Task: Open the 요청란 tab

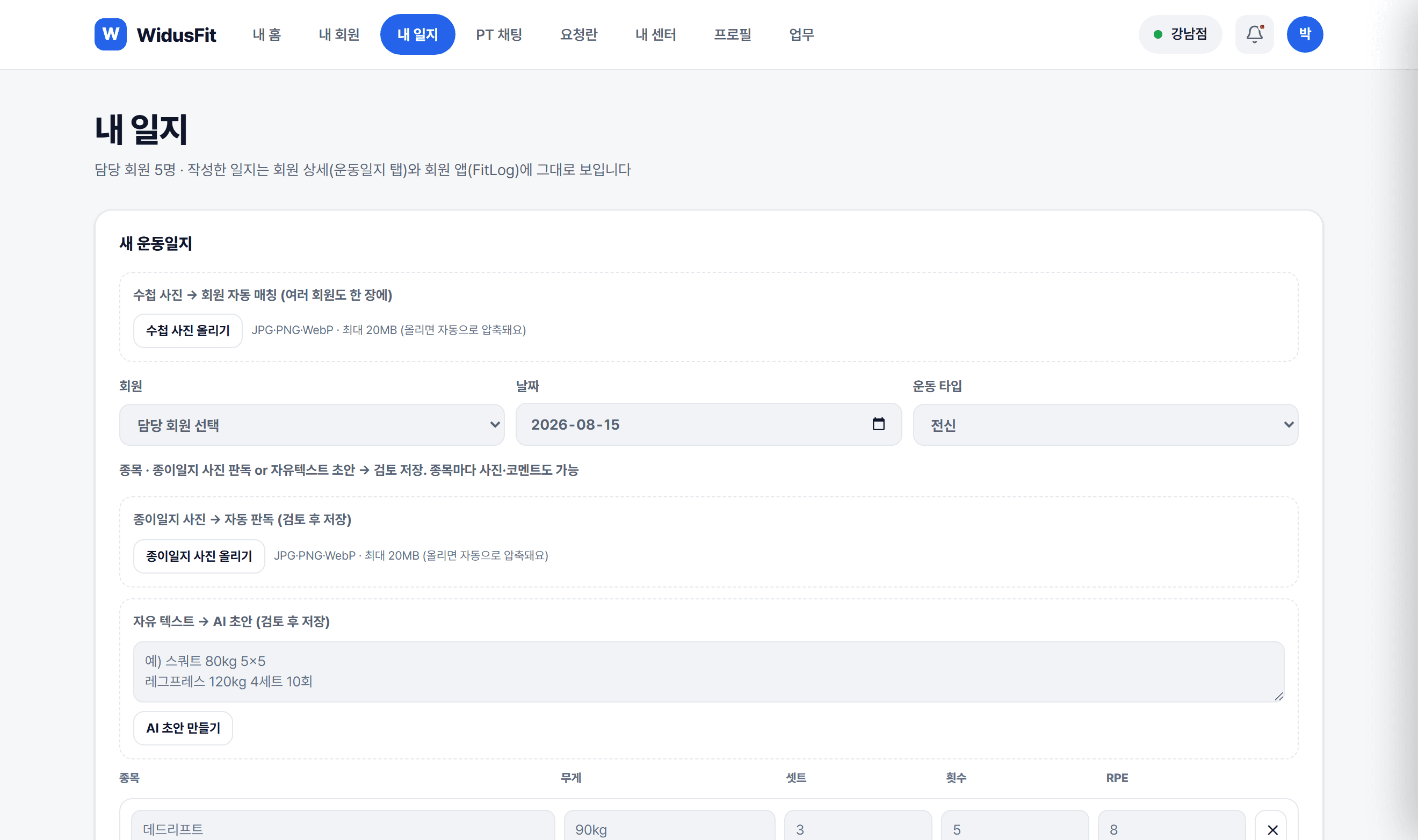Action: [x=578, y=34]
